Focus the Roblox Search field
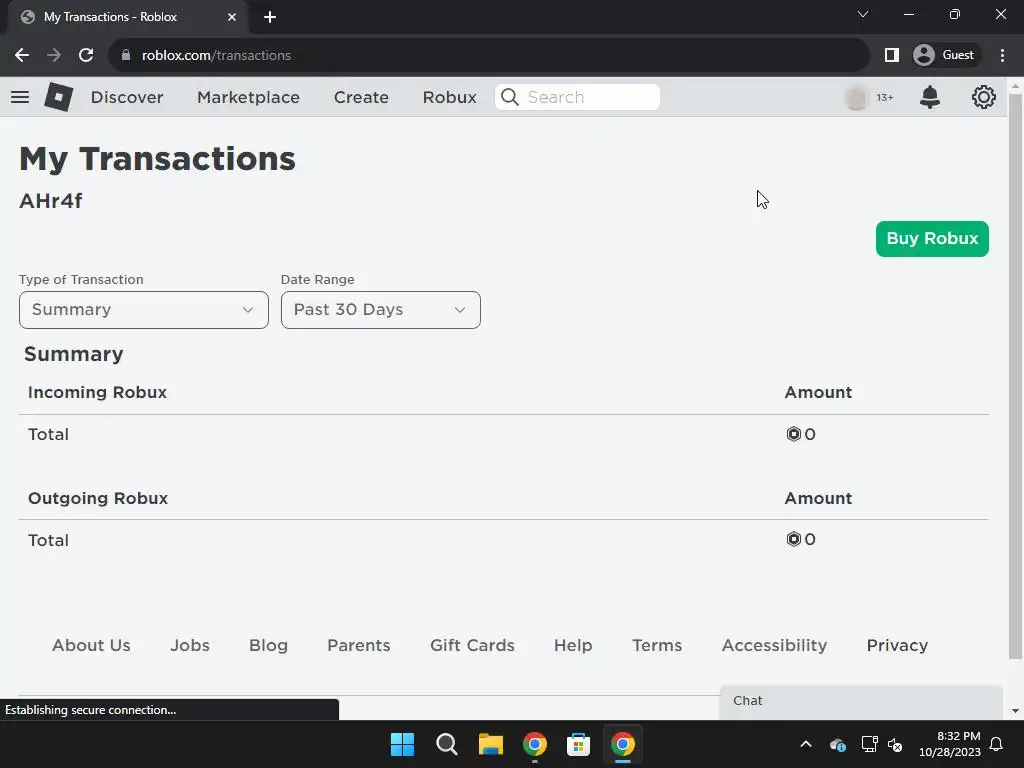 [577, 97]
